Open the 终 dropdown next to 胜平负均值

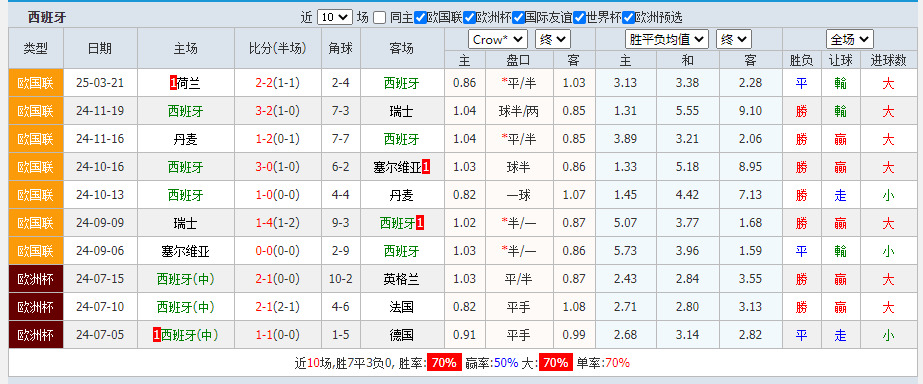click(x=733, y=39)
